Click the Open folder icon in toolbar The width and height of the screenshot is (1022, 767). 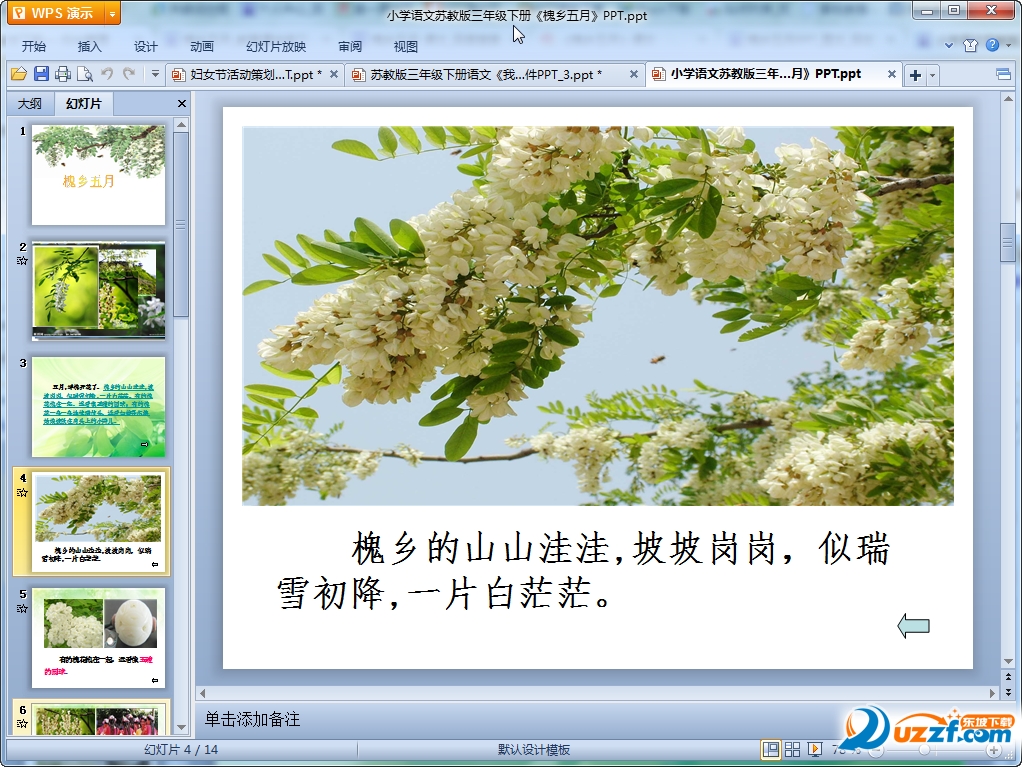click(x=19, y=74)
